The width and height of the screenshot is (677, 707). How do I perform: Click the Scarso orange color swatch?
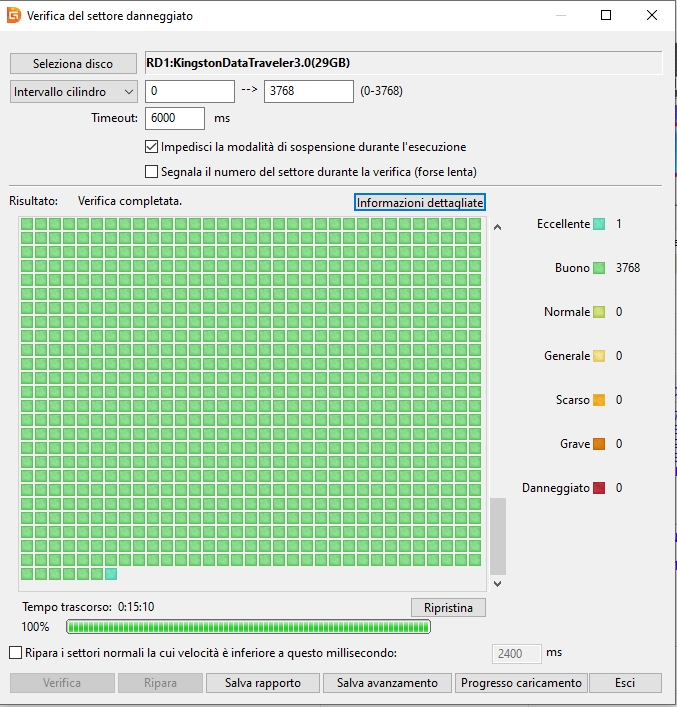599,400
